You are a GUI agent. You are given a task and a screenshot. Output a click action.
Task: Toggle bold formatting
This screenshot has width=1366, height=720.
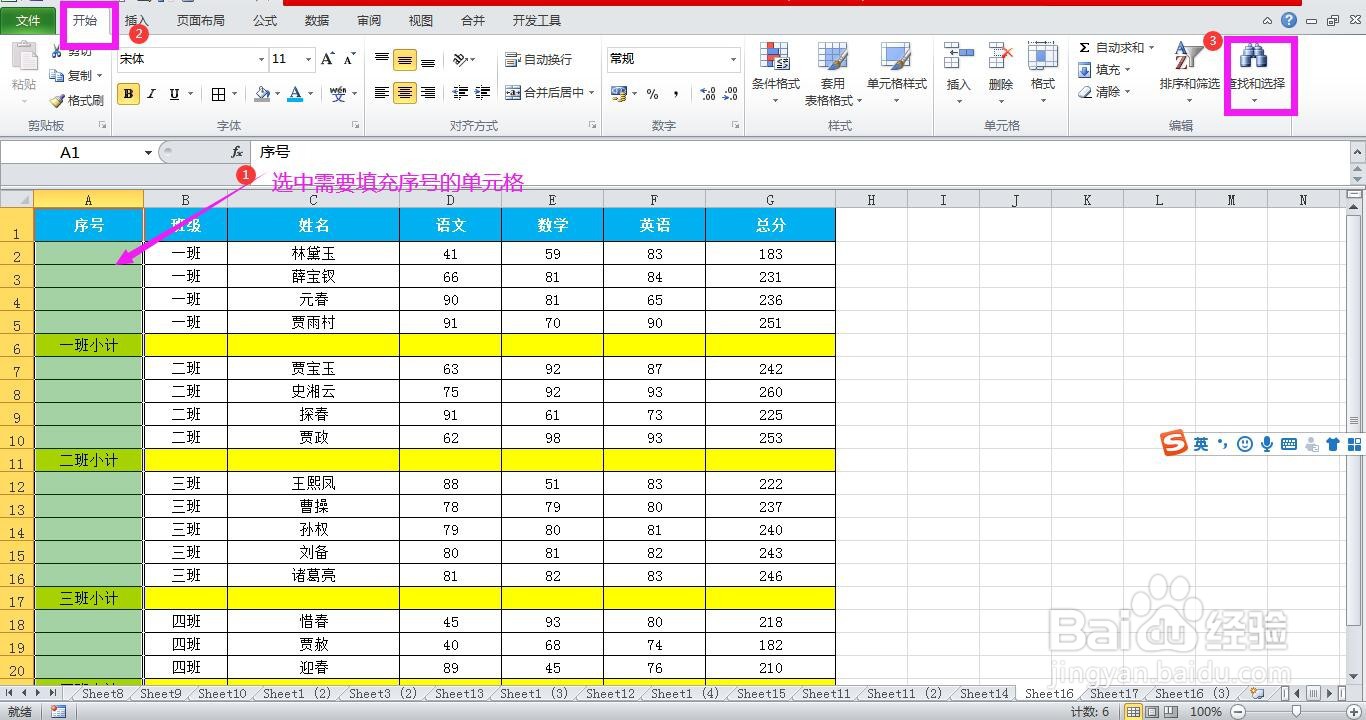[x=128, y=93]
